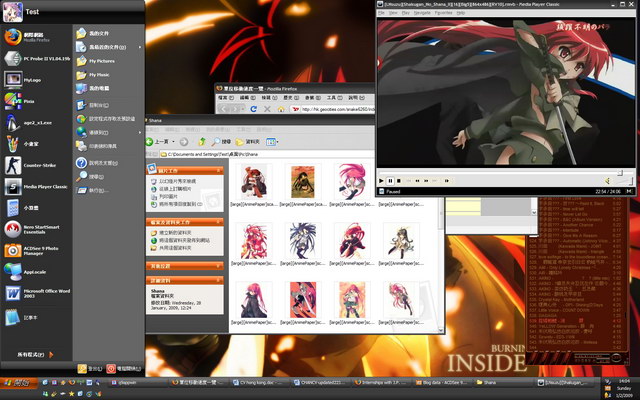Expand the Other Places panel
Image resolution: width=640 pixels, height=400 pixels.
point(185,266)
